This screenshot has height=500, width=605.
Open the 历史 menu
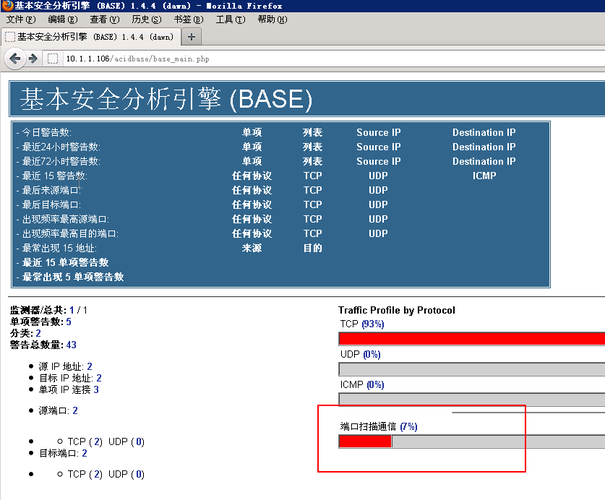coord(146,19)
